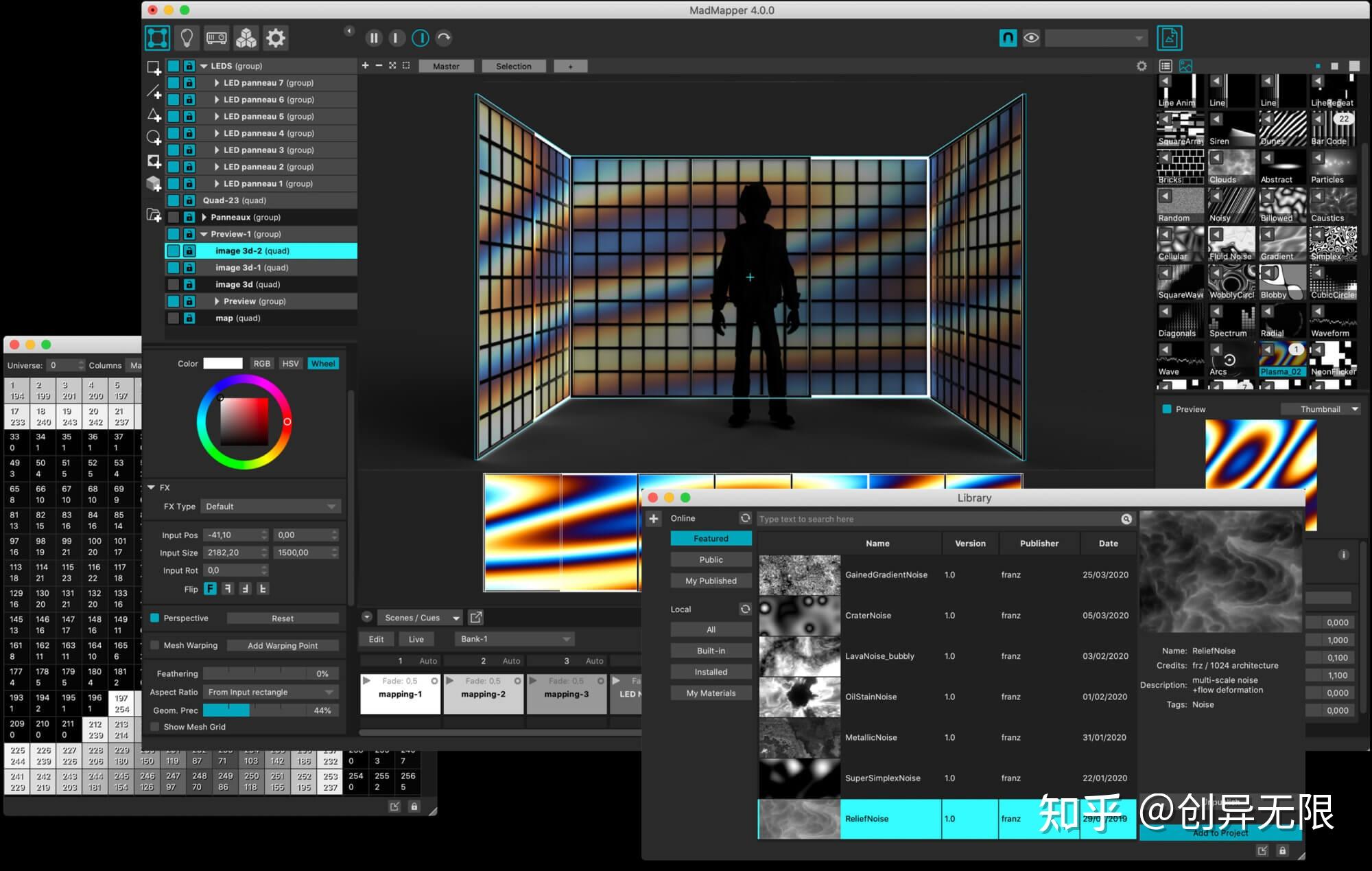Collapse the LEDS group
This screenshot has height=871, width=1372.
pyautogui.click(x=204, y=66)
